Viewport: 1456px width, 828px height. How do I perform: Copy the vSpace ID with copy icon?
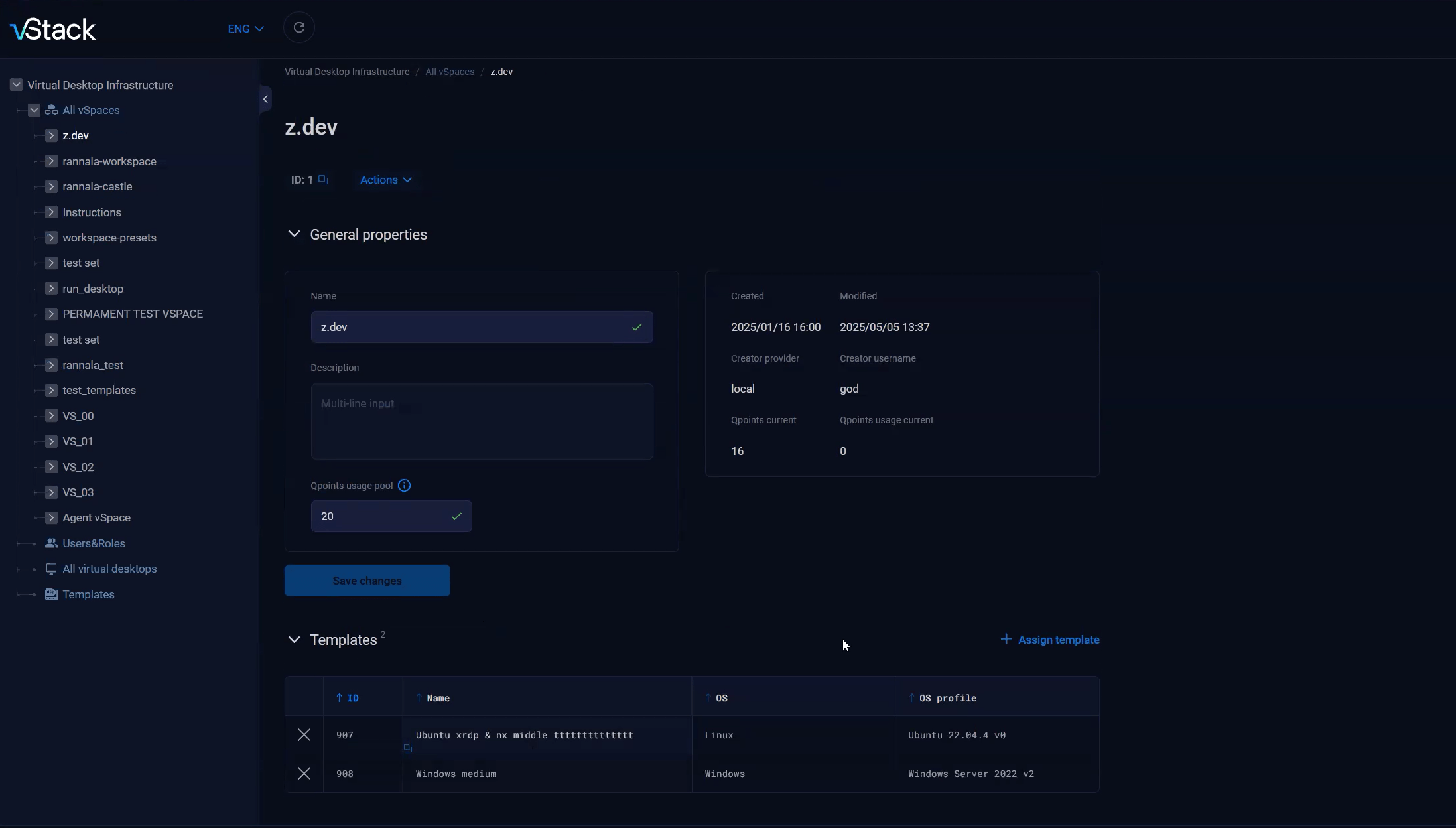point(323,180)
